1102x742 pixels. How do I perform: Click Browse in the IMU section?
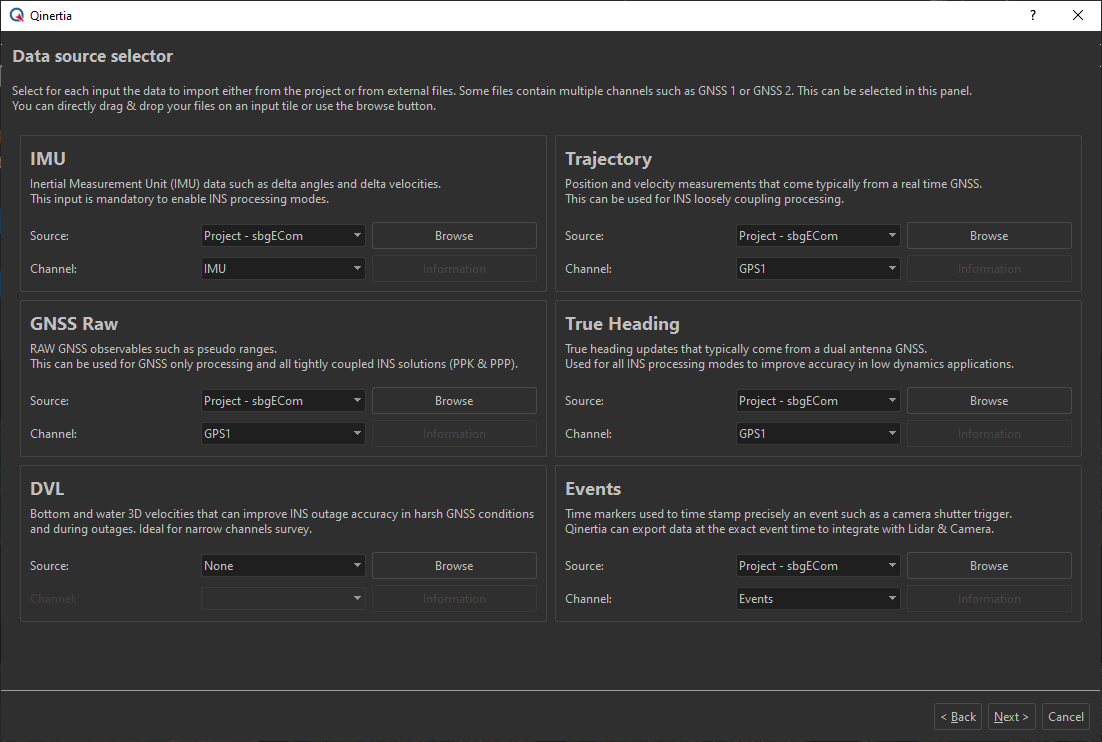tap(454, 236)
